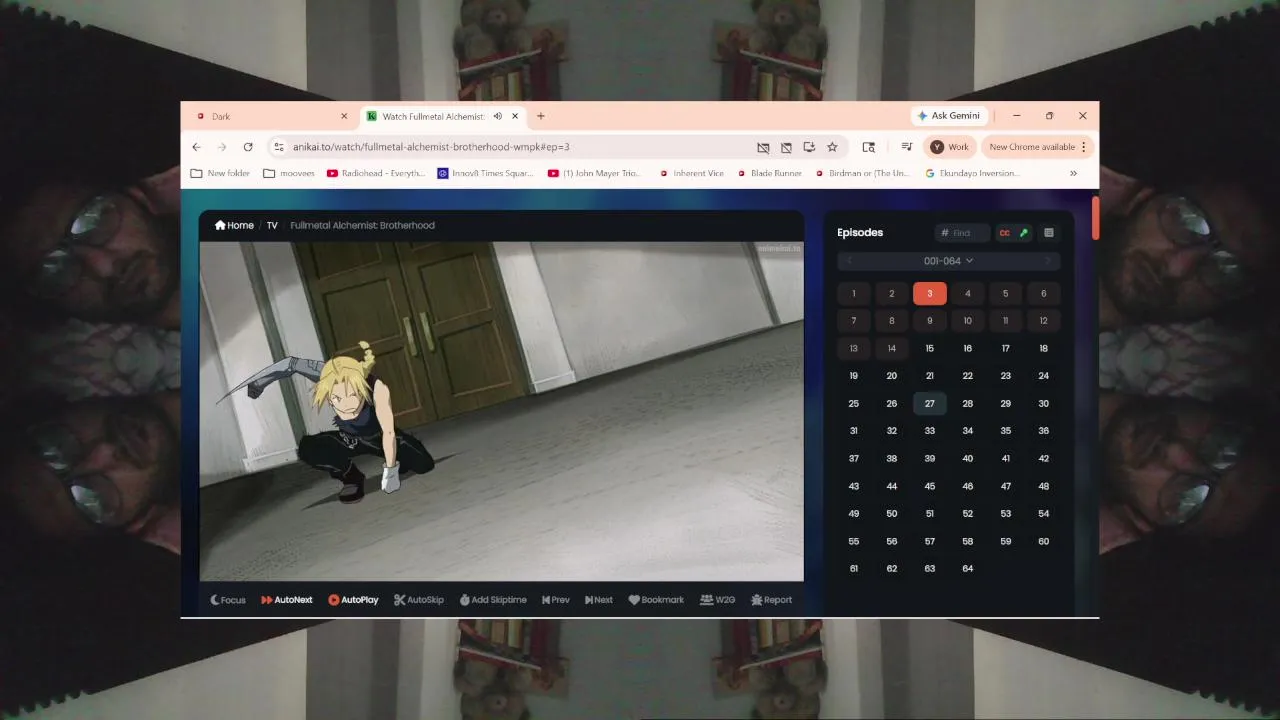Click the install app icon in address bar
Viewport: 1280px width, 720px height.
(x=809, y=147)
